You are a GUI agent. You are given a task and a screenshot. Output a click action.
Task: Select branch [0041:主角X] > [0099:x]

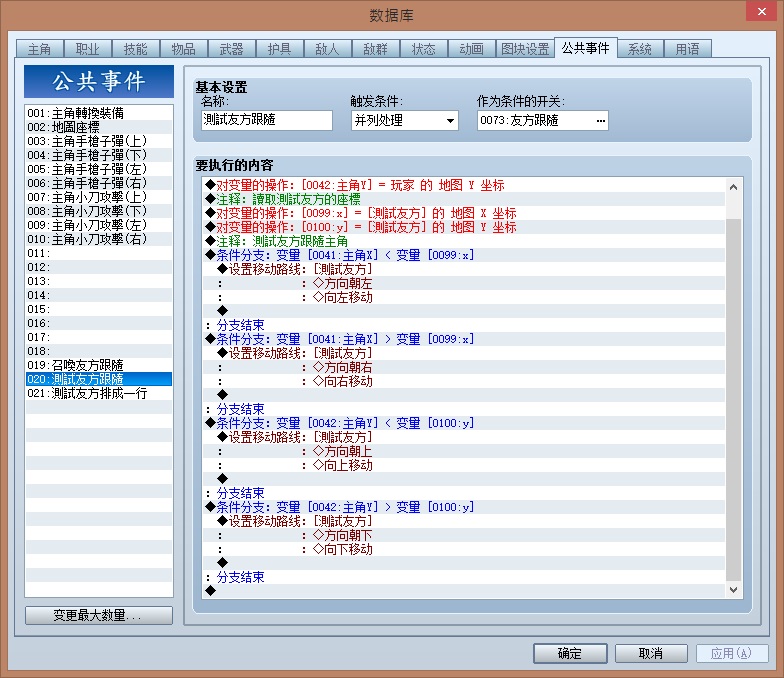464,339
